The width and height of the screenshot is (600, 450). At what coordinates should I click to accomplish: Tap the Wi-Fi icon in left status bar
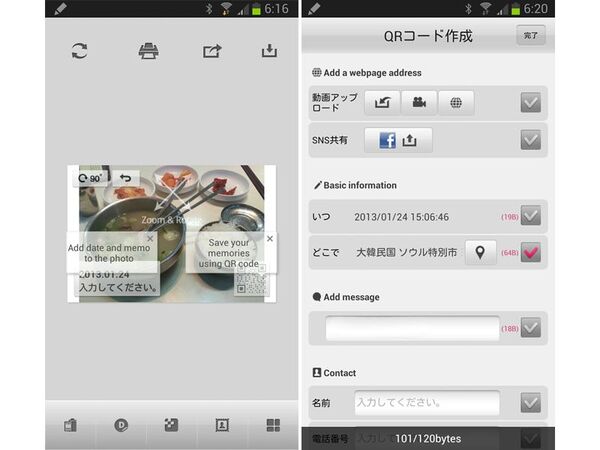(x=226, y=9)
